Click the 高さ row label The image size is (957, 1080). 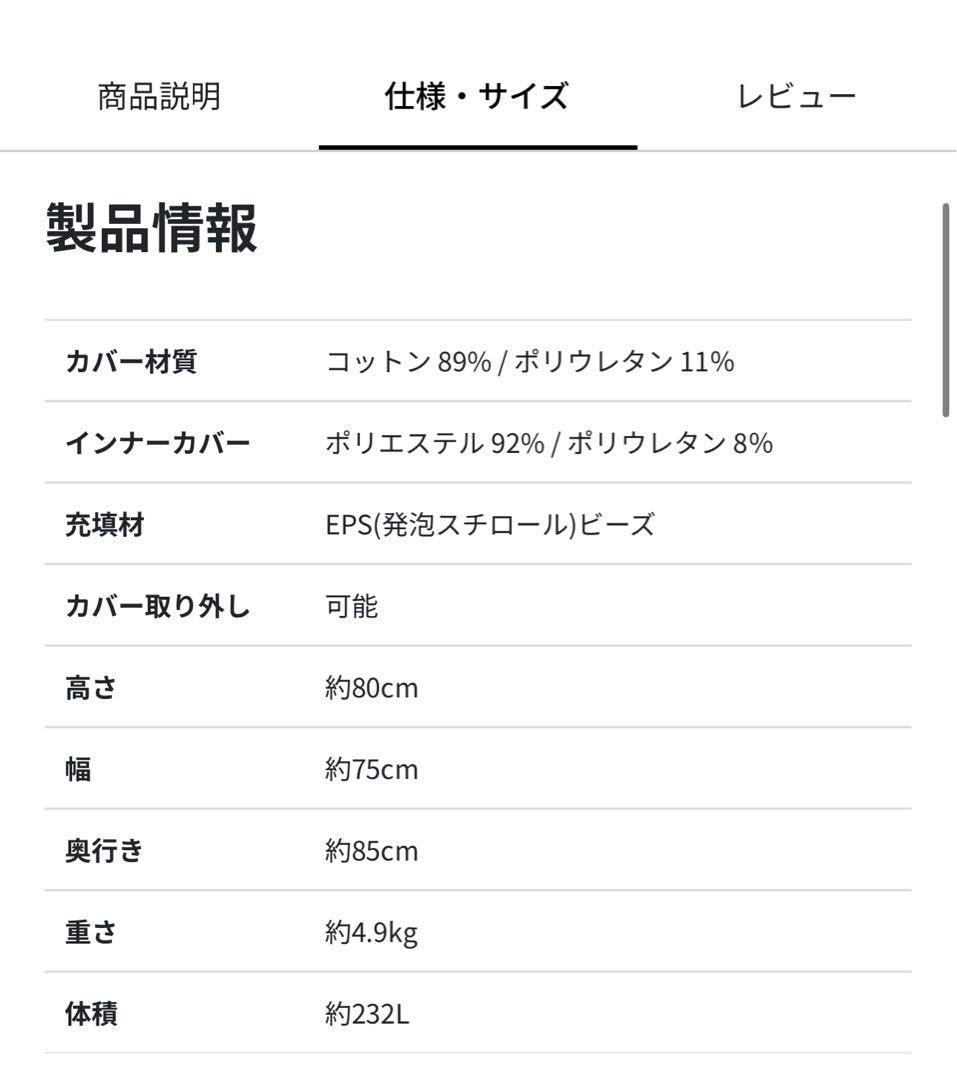tap(88, 687)
